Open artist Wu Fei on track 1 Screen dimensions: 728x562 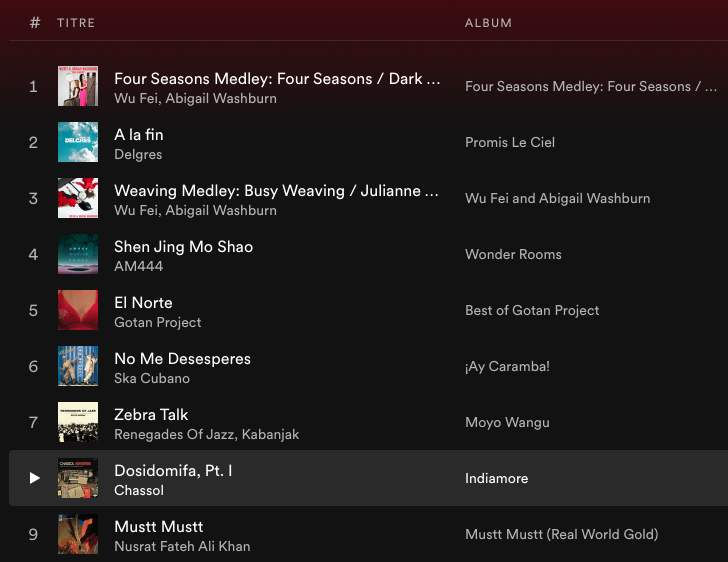[136, 98]
